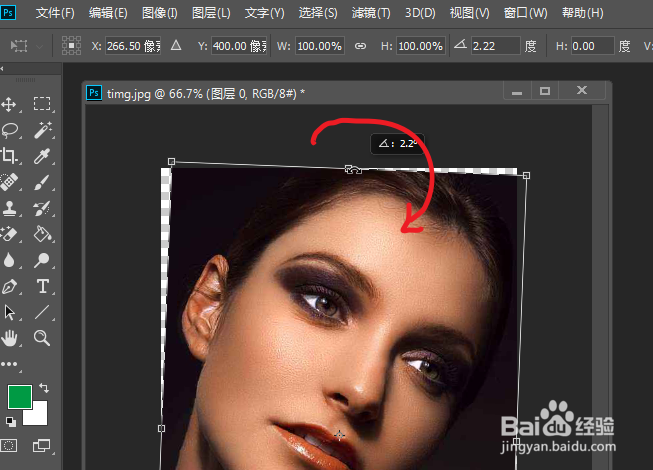Toggle relative positioning triangle for reference point

coord(176,45)
